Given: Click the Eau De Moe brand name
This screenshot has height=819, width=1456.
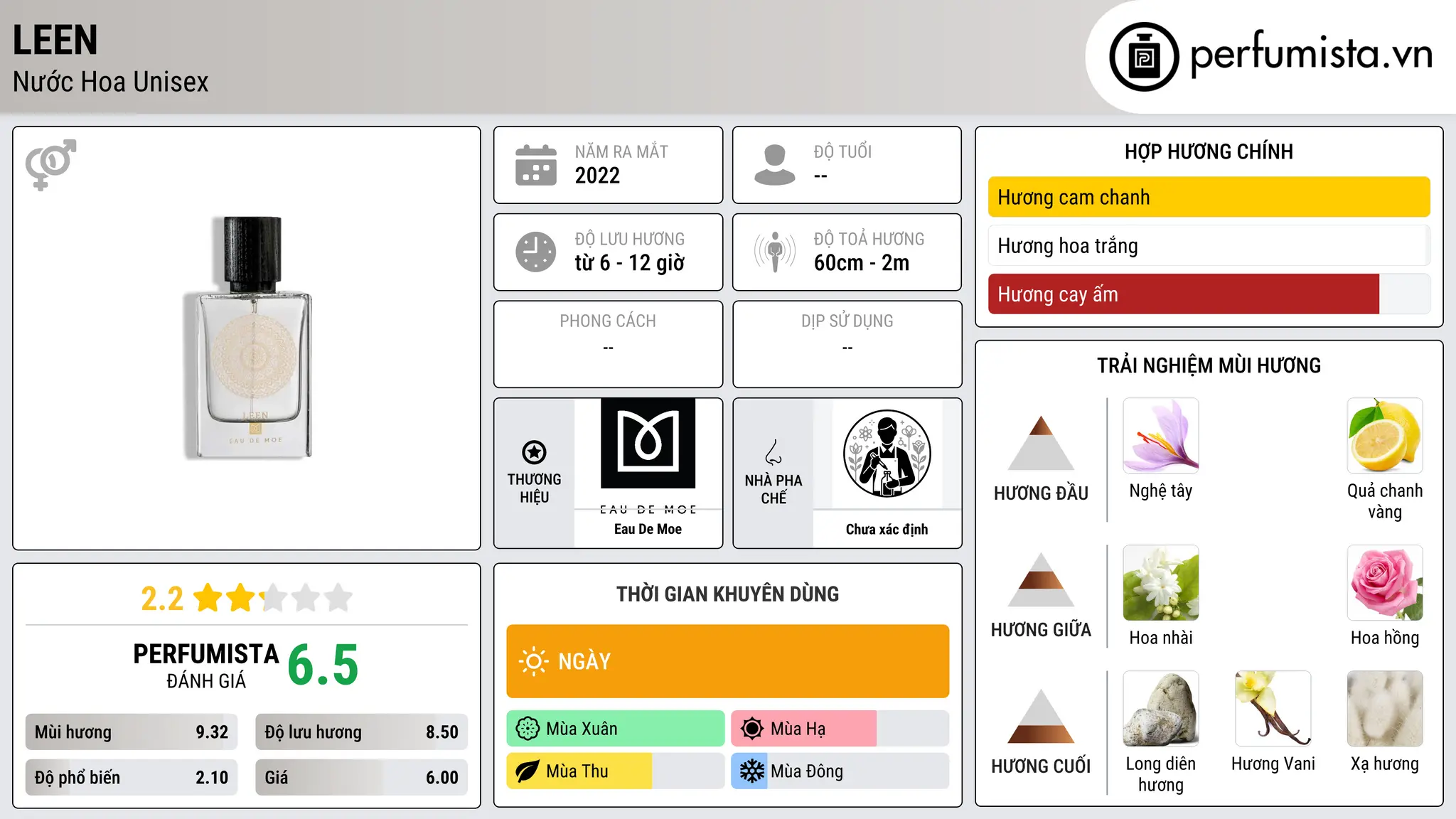Looking at the screenshot, I should pyautogui.click(x=648, y=529).
